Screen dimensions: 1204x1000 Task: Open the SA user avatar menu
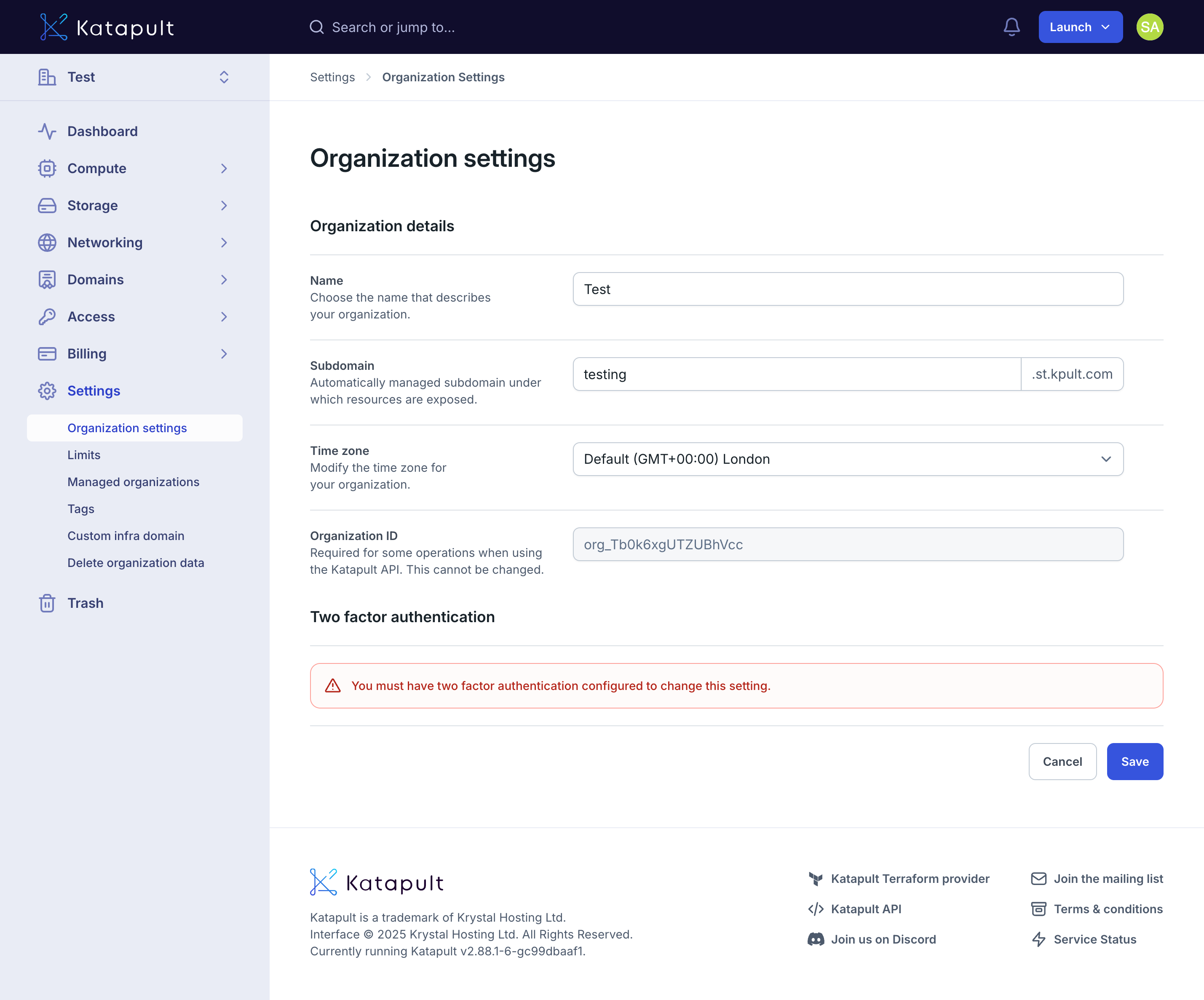tap(1150, 27)
